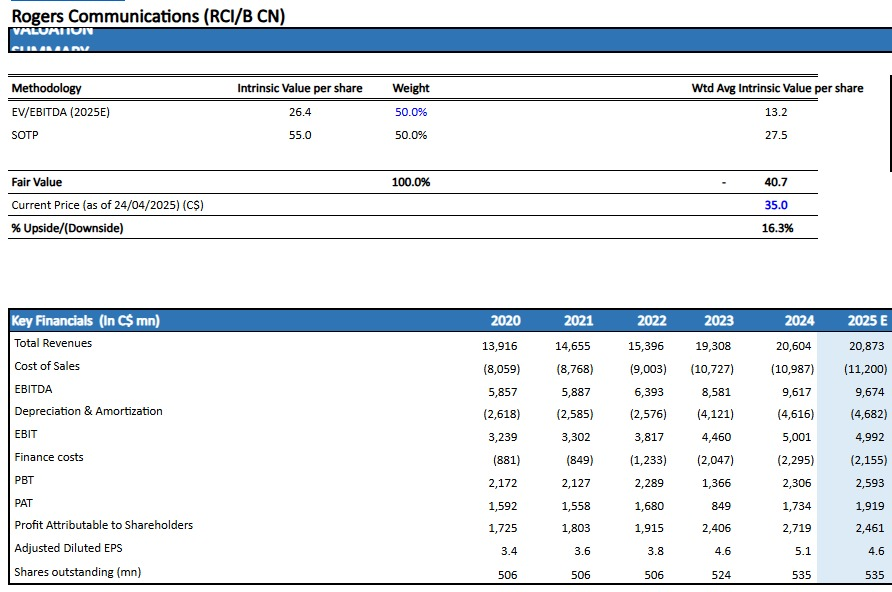Click the Methodology column header
The height and width of the screenshot is (592, 892).
(x=46, y=88)
